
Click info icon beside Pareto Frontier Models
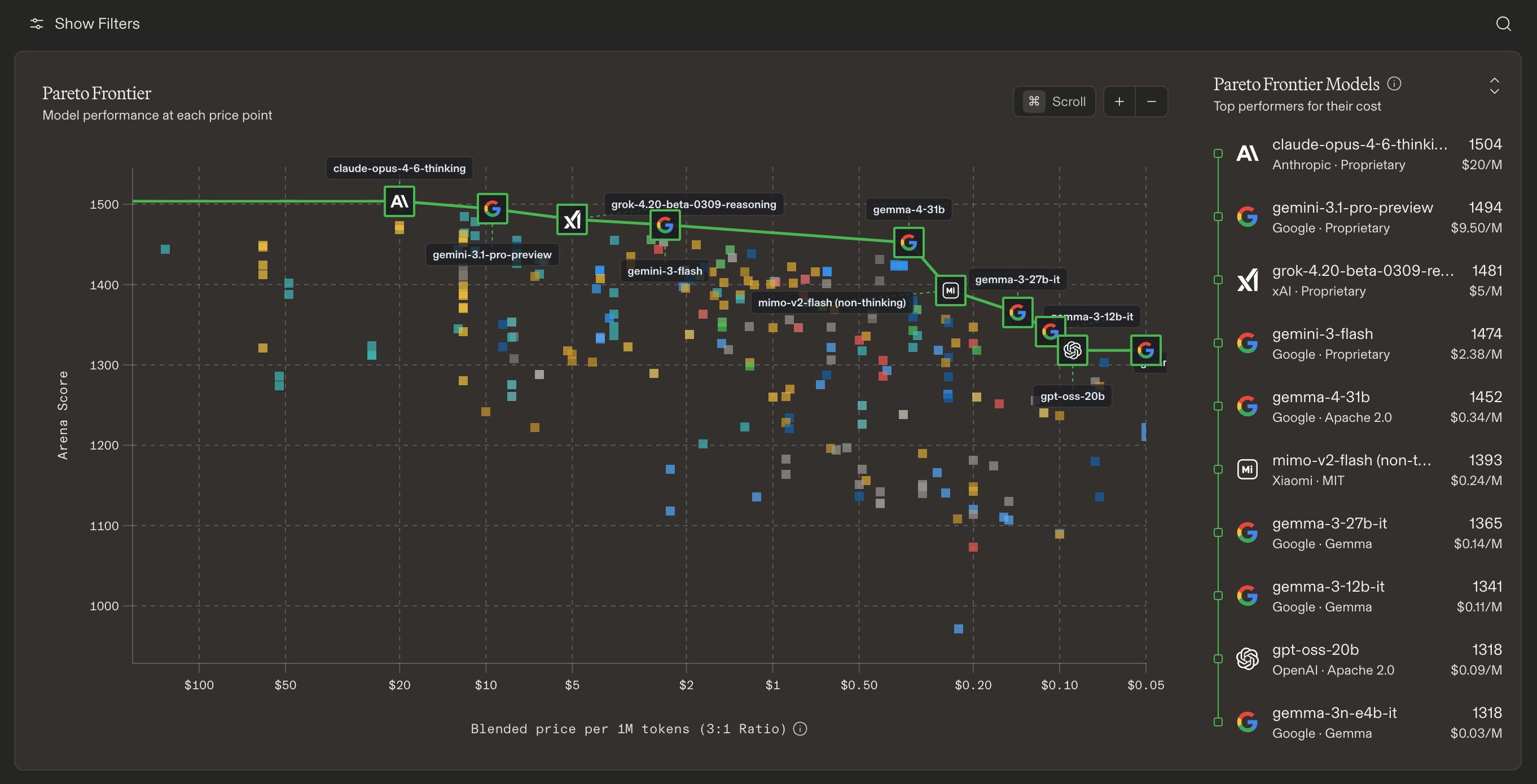click(x=1394, y=83)
